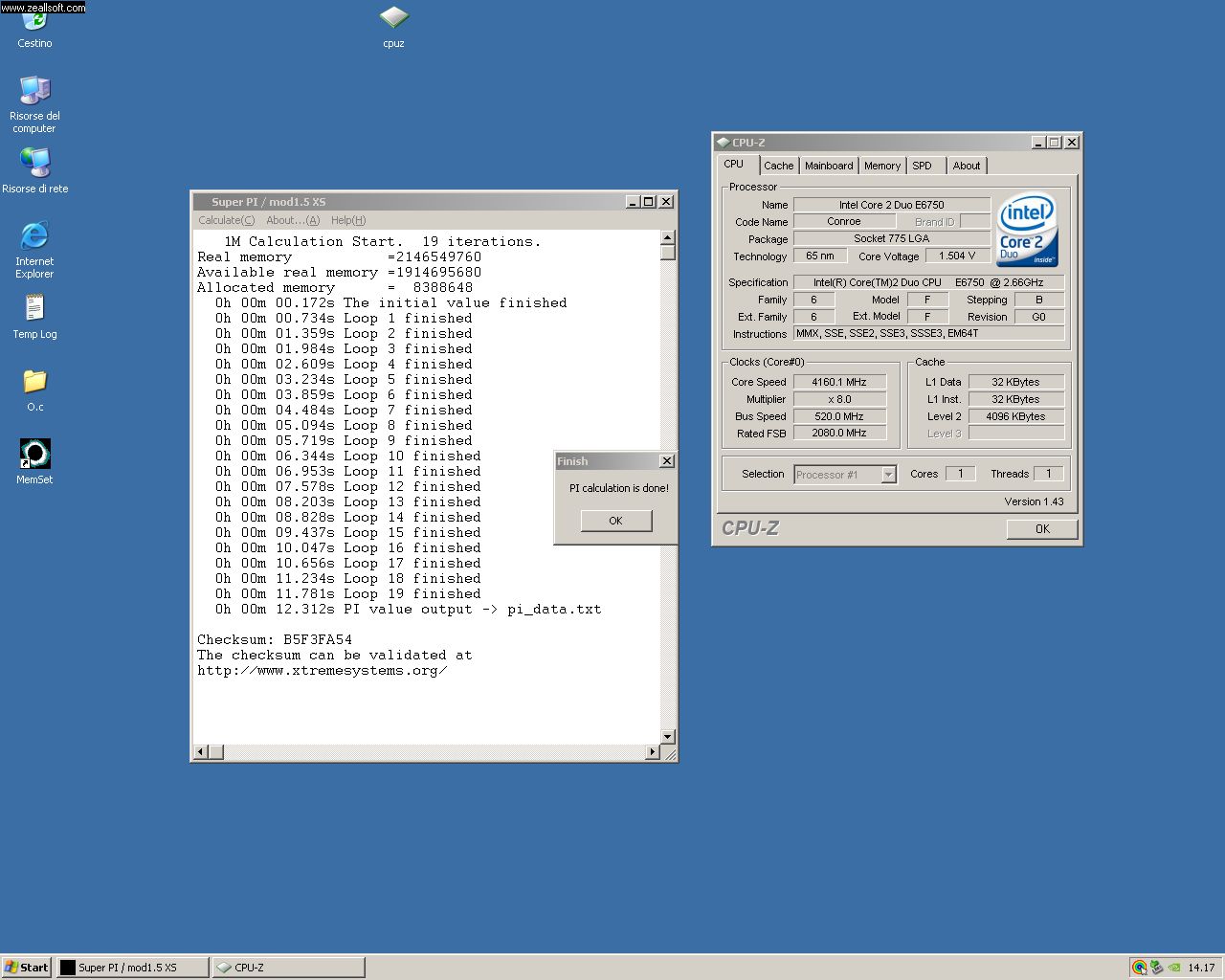The image size is (1225, 980).
Task: Click the Instructions field MMX, SSE
Action: tap(928, 333)
